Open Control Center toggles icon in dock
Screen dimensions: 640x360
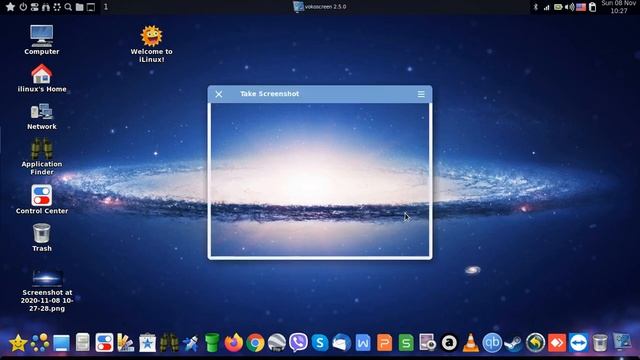click(x=104, y=343)
